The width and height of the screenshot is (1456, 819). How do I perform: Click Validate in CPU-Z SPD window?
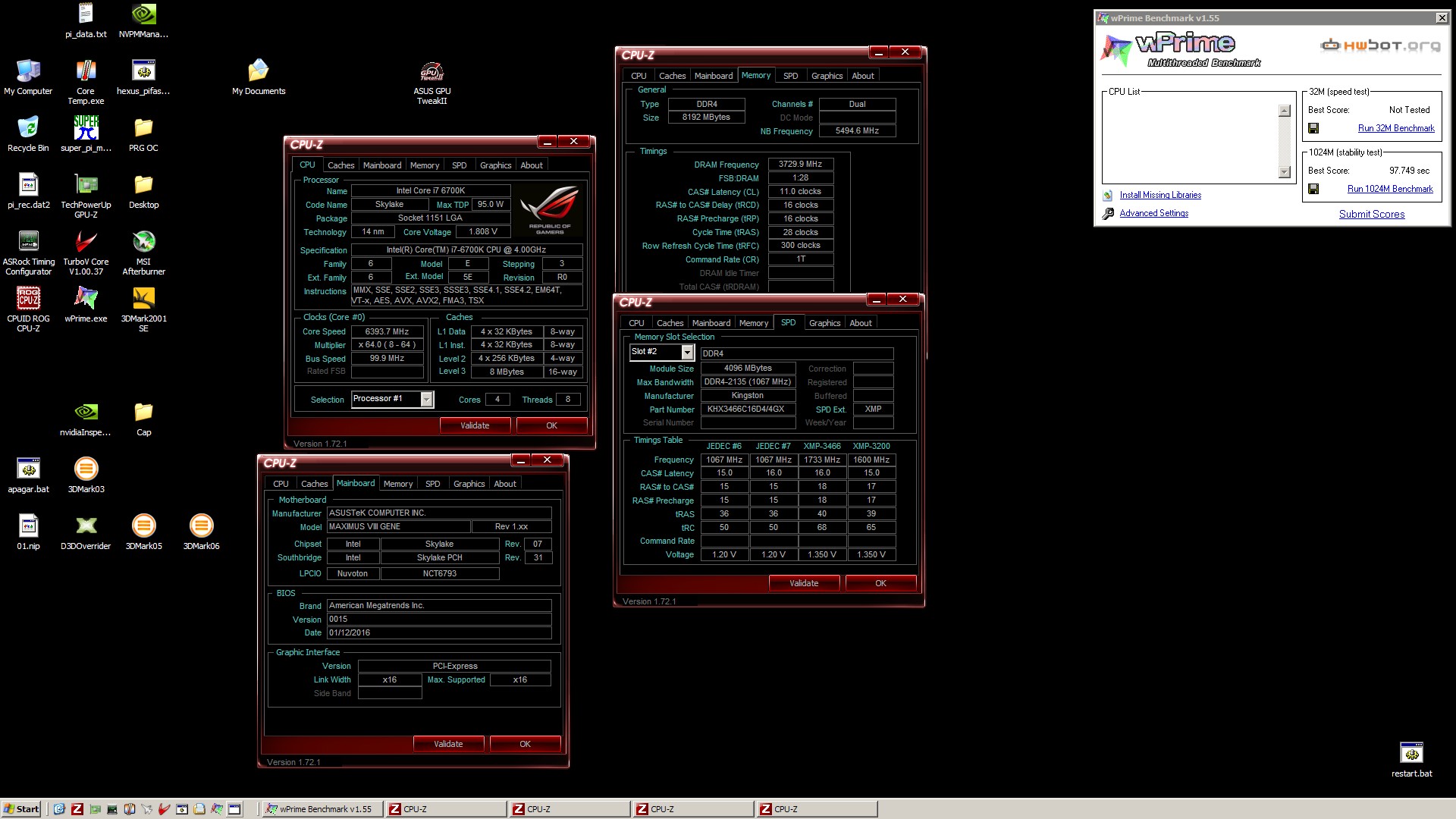(804, 583)
